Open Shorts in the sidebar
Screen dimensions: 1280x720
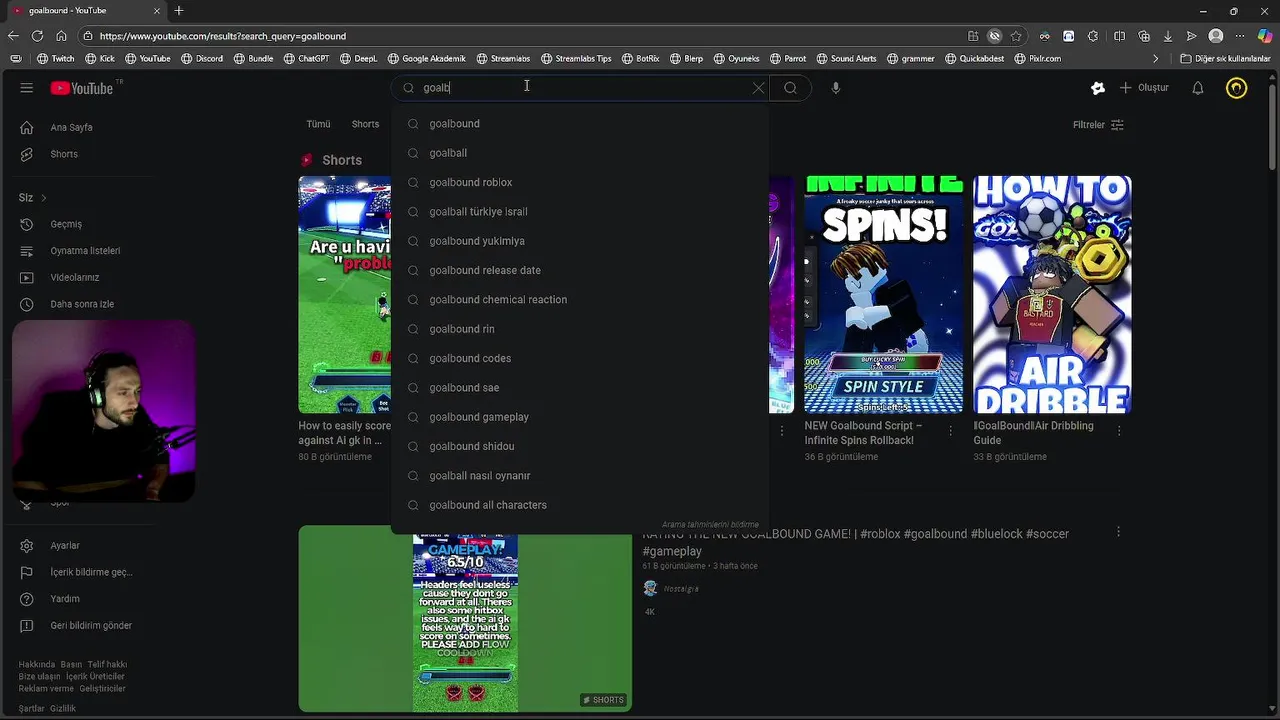click(64, 154)
